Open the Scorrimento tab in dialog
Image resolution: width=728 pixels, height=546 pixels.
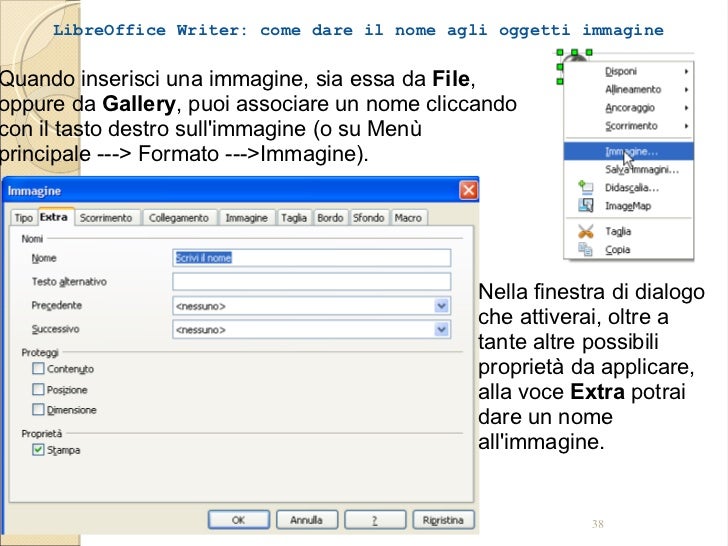[x=106, y=218]
